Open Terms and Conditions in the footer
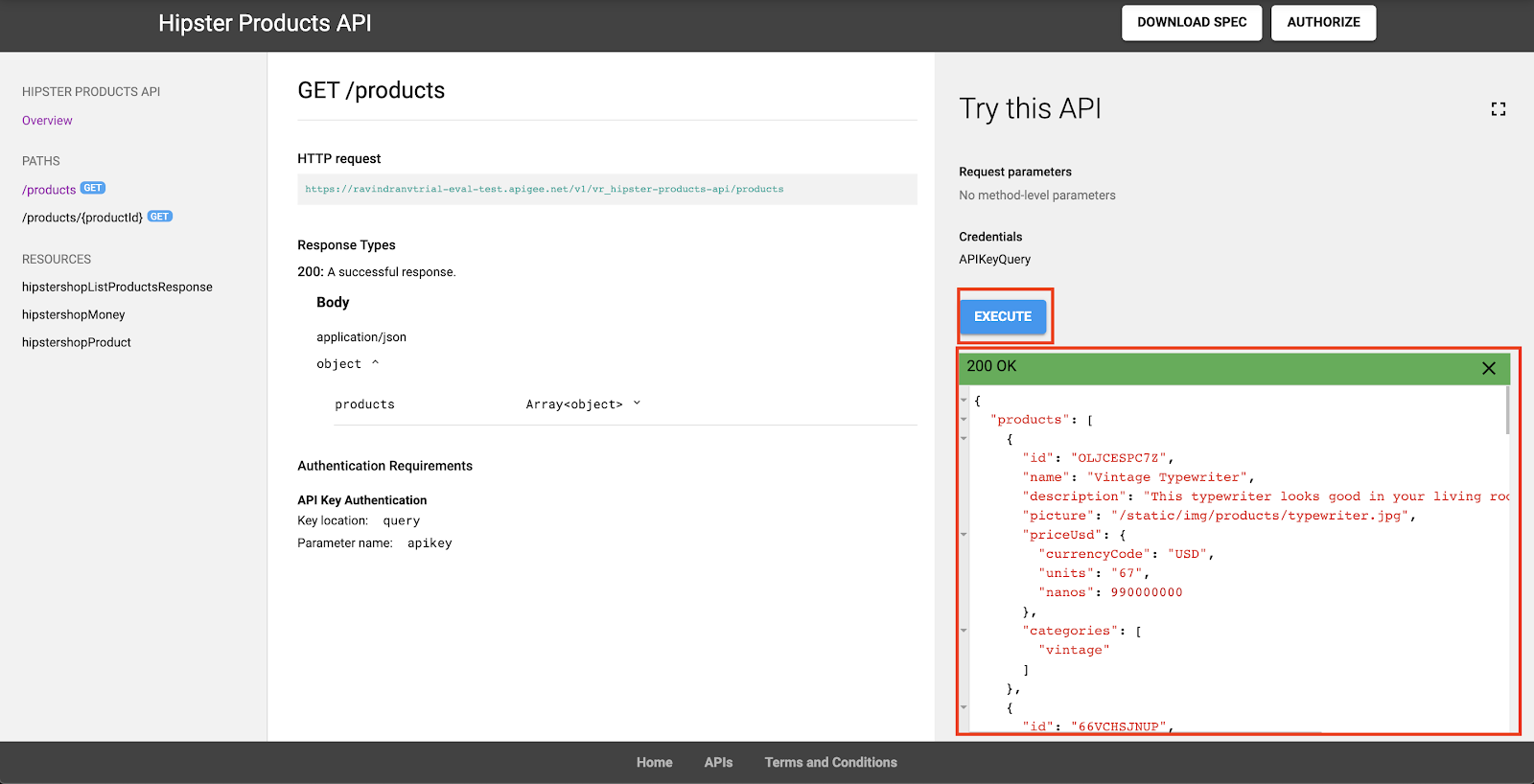The height and width of the screenshot is (784, 1534). point(830,763)
